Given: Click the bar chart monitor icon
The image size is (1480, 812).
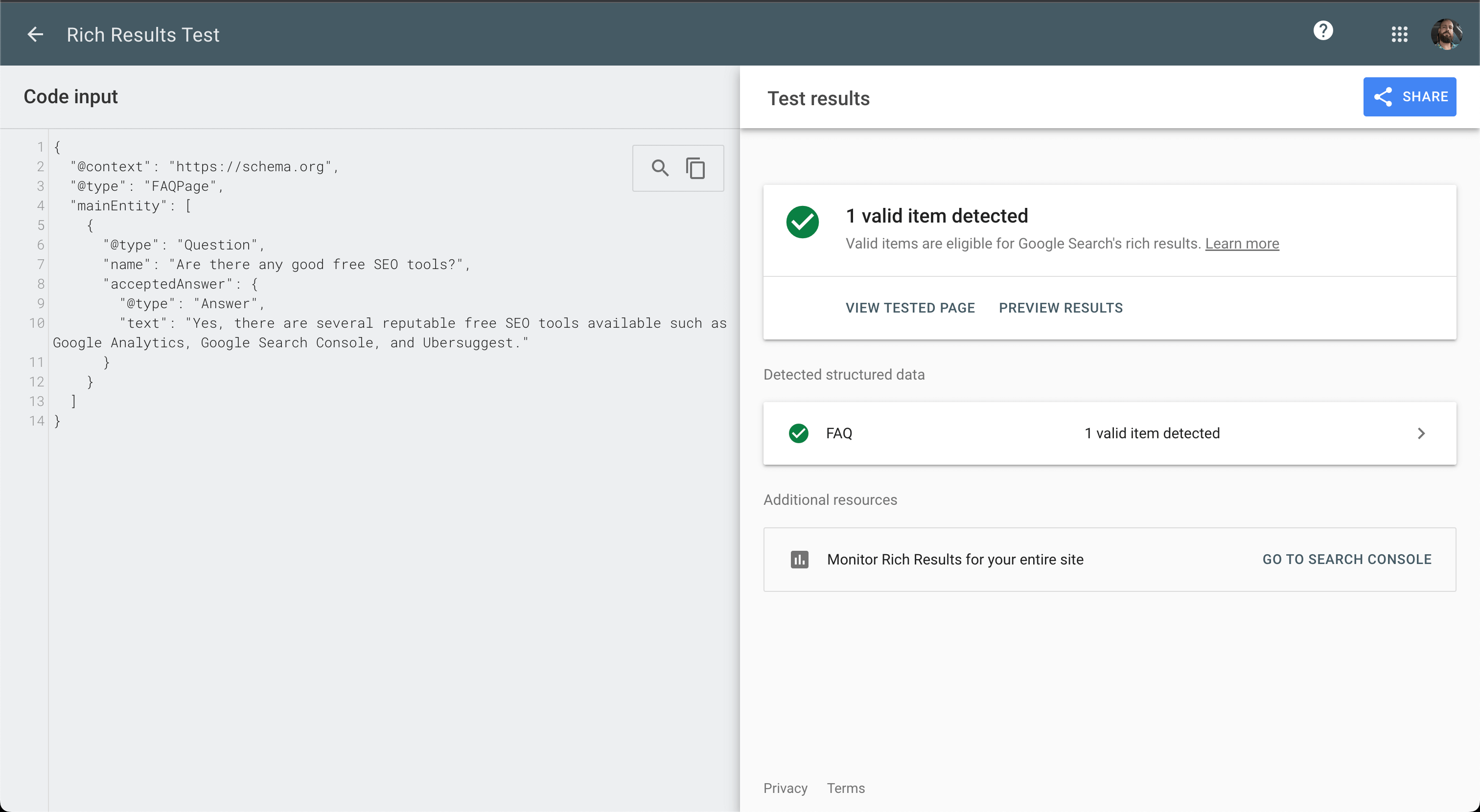Looking at the screenshot, I should [799, 559].
